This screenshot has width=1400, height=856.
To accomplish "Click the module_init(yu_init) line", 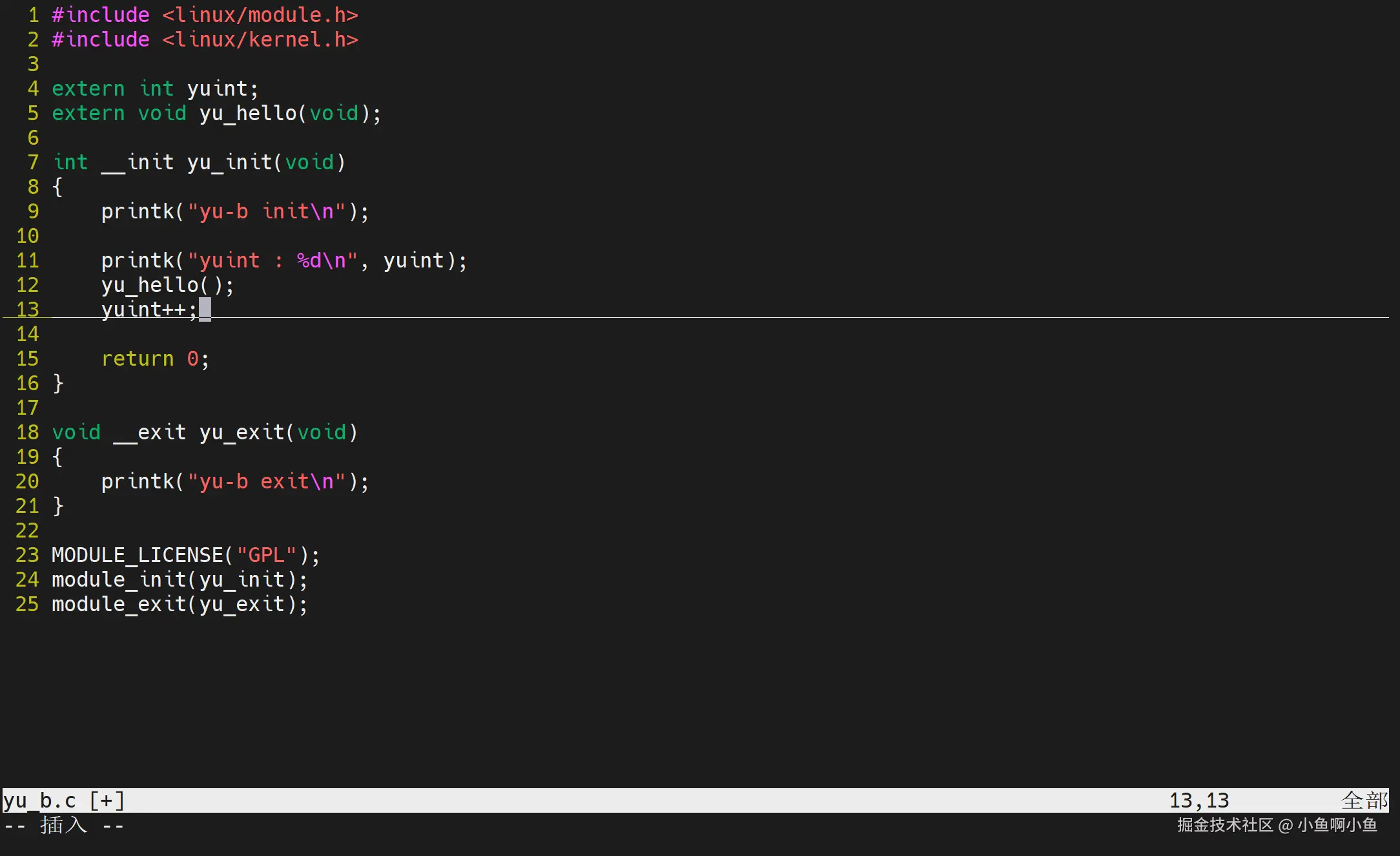I will pyautogui.click(x=180, y=579).
